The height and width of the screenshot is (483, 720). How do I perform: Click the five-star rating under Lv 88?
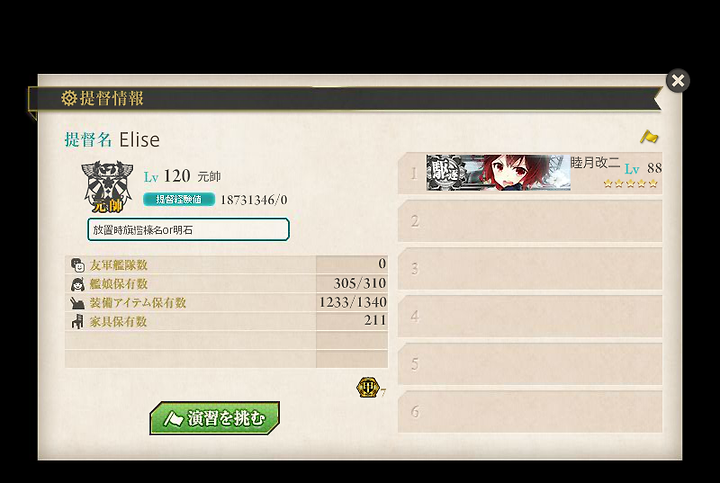click(x=630, y=184)
